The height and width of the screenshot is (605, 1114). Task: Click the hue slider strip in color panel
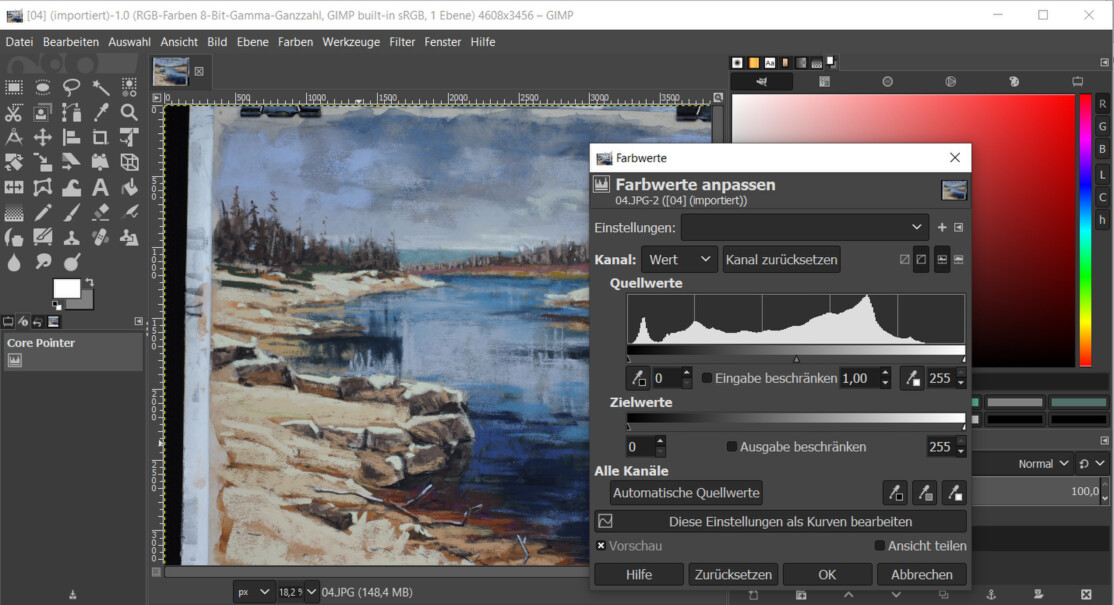click(1085, 230)
